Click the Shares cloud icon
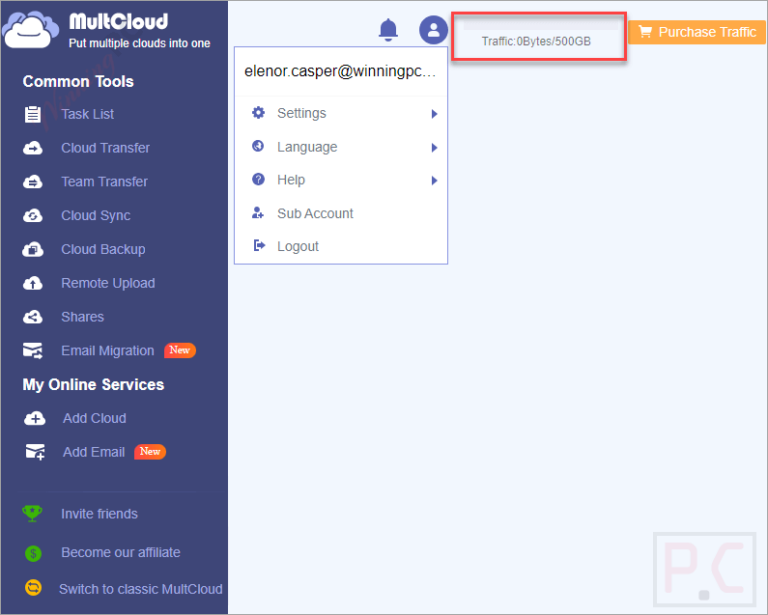This screenshot has width=768, height=615. [33, 317]
